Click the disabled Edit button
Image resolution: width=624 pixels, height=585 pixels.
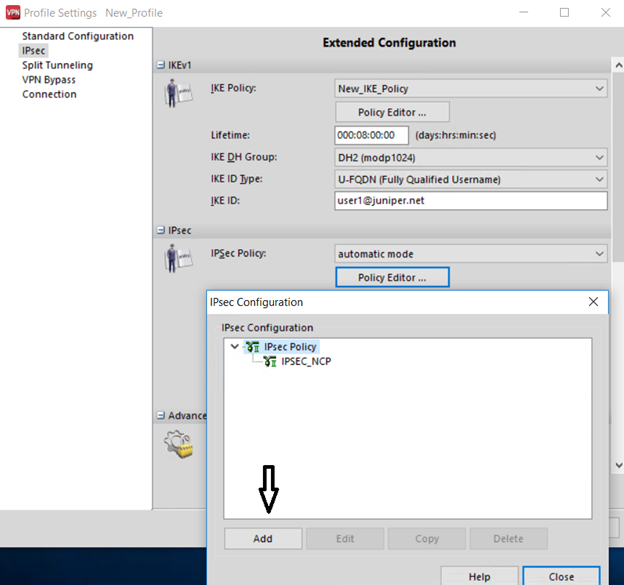pyautogui.click(x=345, y=539)
